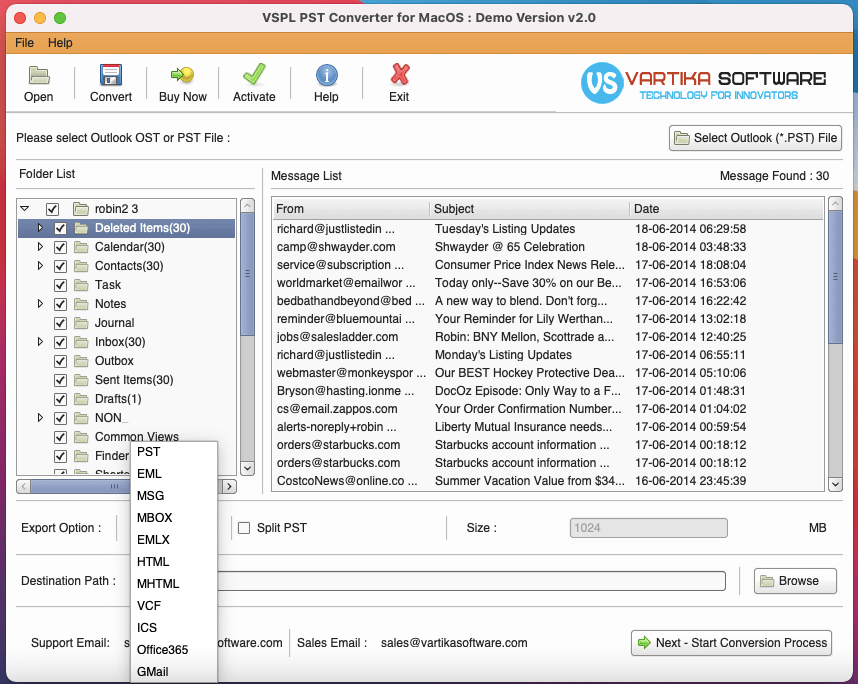Enable the Split PST checkbox

click(244, 528)
